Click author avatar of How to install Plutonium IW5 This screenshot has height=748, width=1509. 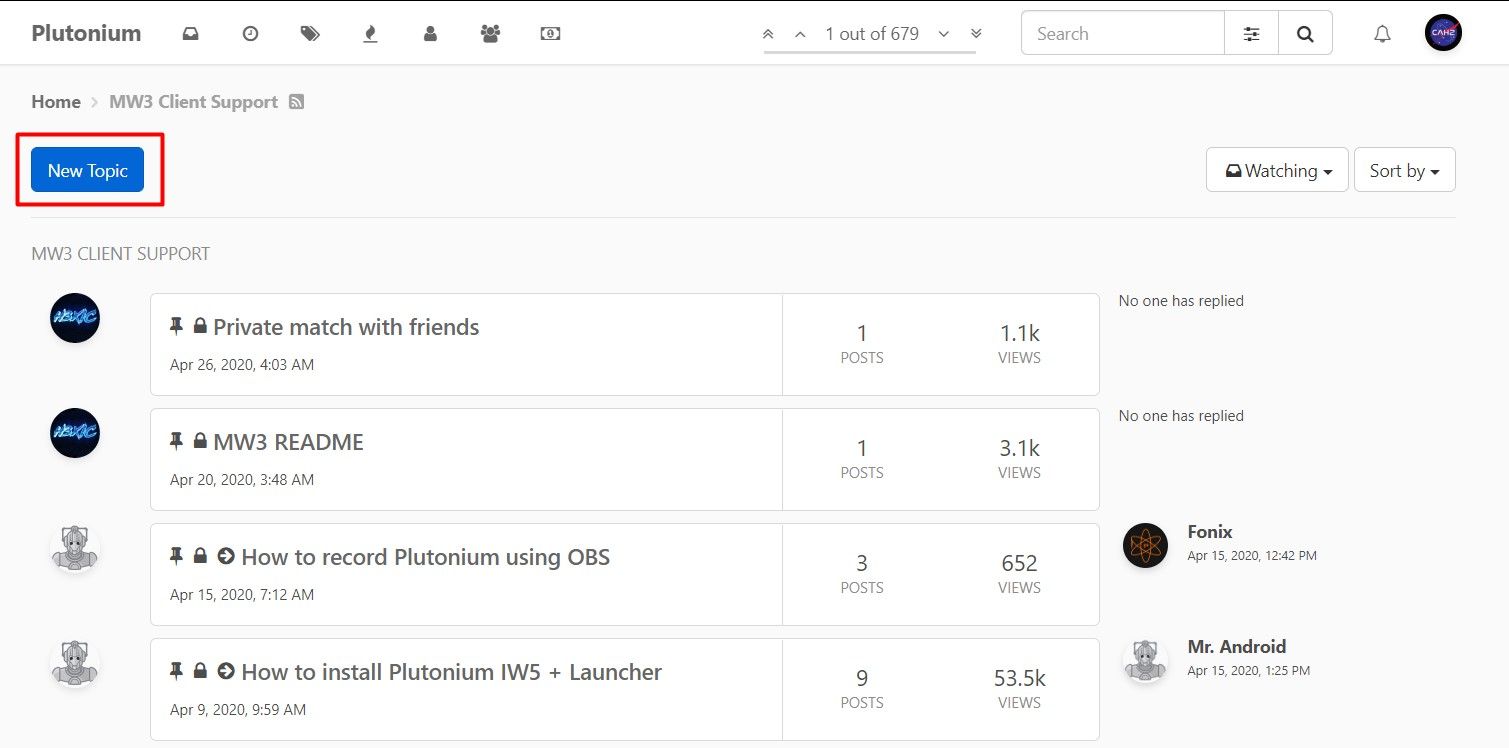point(75,663)
